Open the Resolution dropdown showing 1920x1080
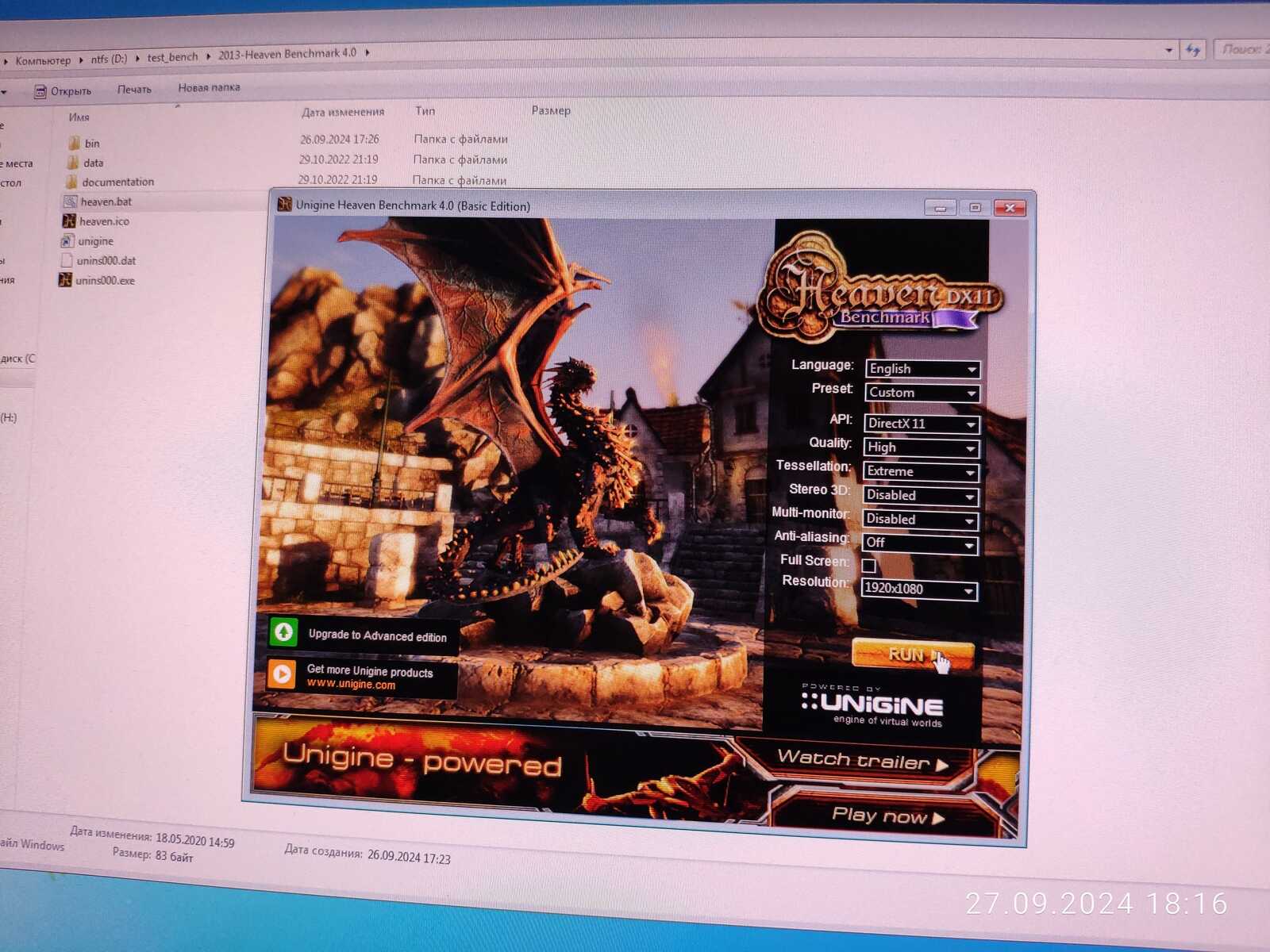 pyautogui.click(x=919, y=589)
